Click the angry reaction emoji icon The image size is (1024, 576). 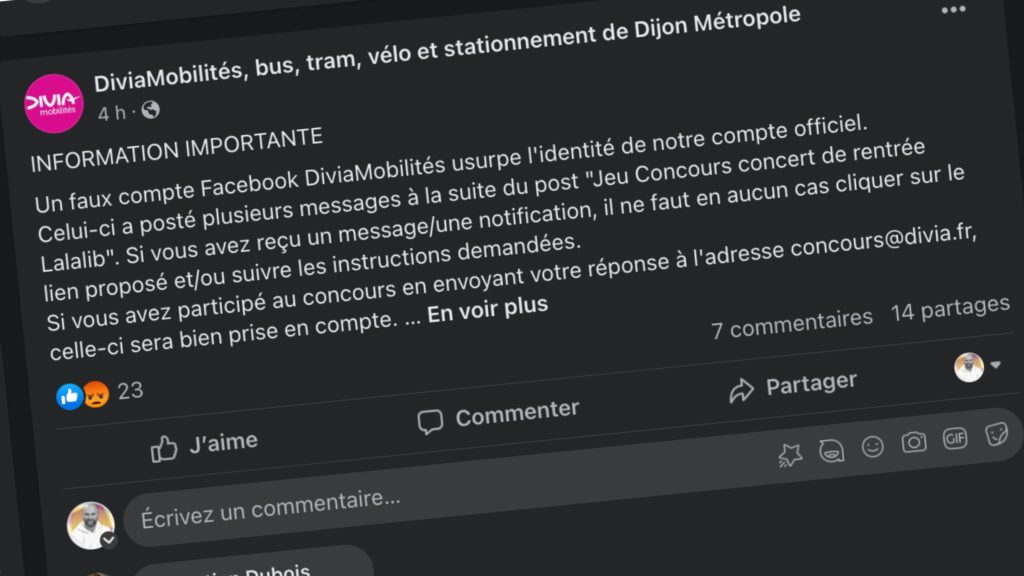[95, 394]
